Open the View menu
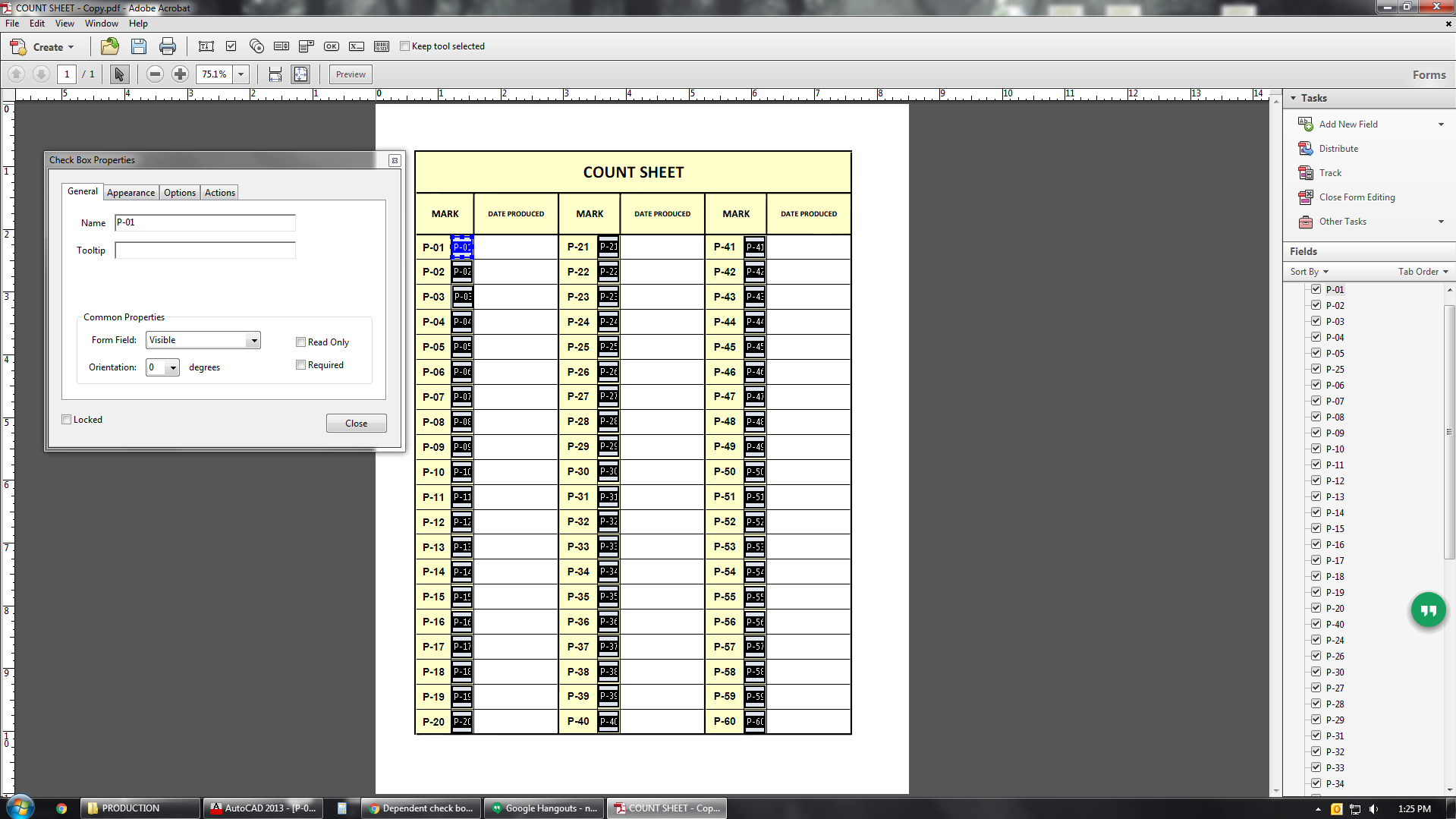The image size is (1456, 819). click(64, 24)
